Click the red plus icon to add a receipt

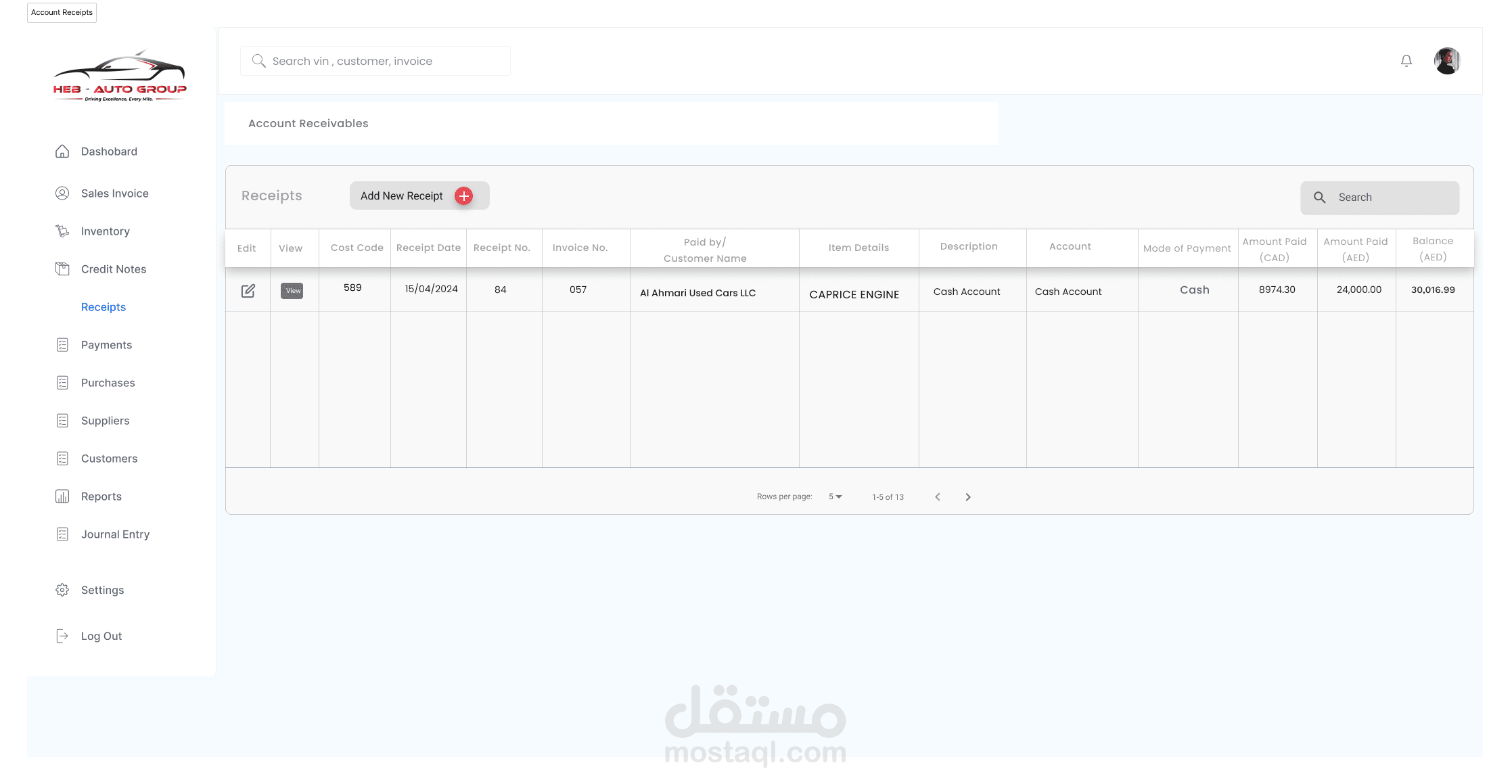point(464,196)
